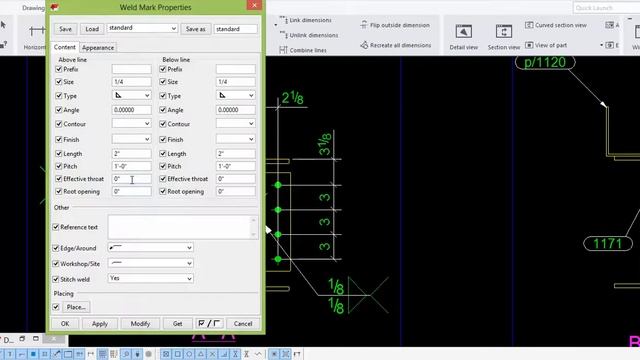Screen dimensions: 640x360
Task: Open Below line Finish dropdown
Action: [x=236, y=139]
